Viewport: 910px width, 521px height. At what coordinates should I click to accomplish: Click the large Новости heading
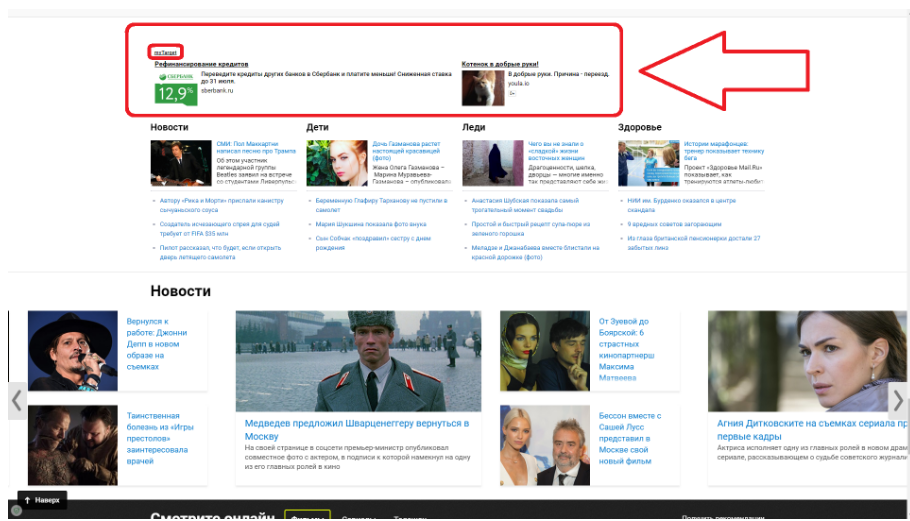pos(180,291)
